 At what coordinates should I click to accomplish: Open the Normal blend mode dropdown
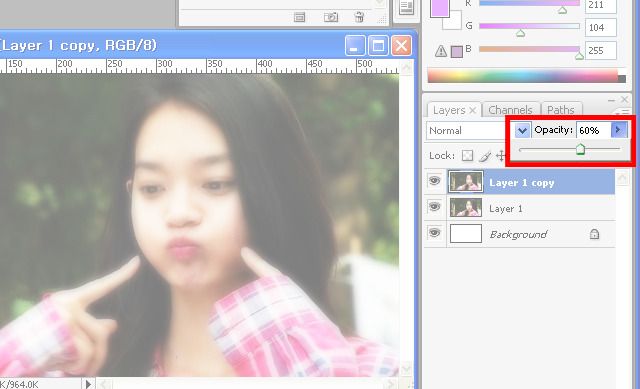[467, 131]
